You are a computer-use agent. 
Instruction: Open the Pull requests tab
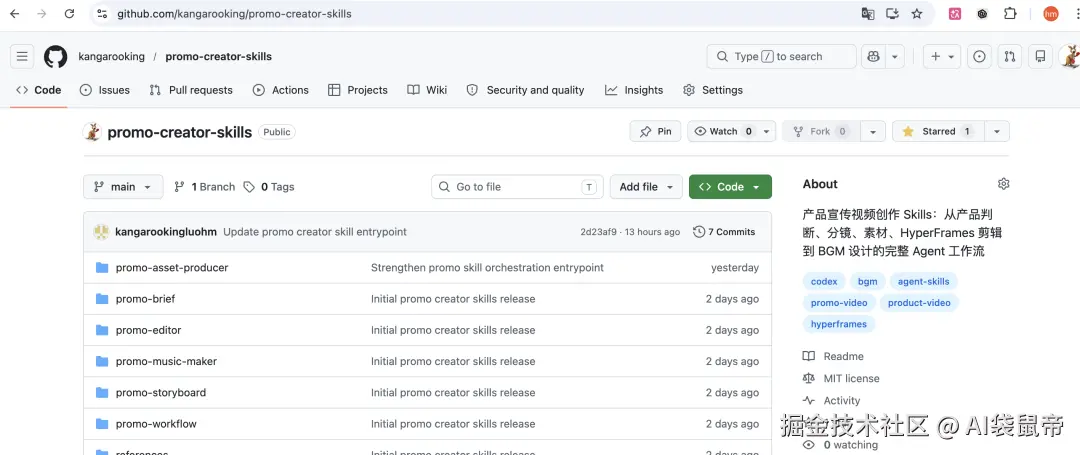(191, 90)
